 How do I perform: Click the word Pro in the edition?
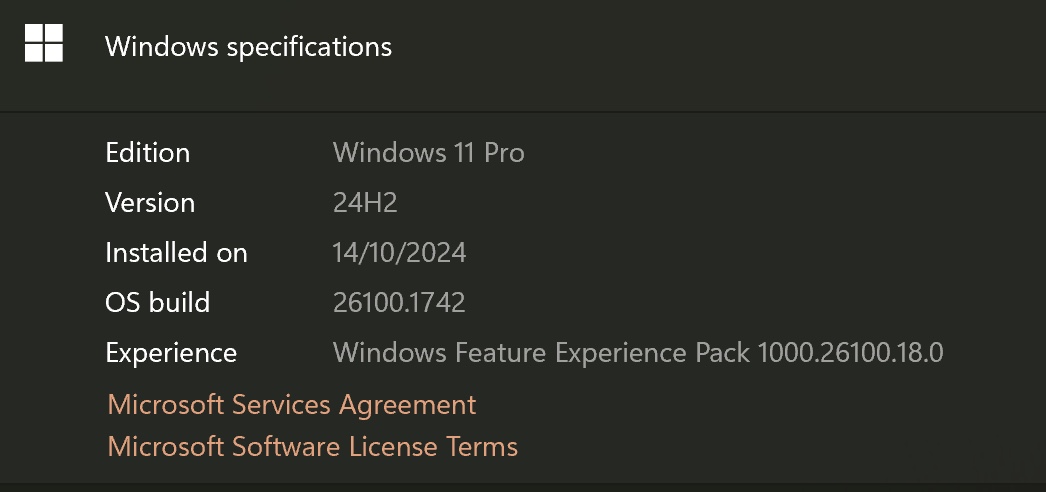click(504, 153)
